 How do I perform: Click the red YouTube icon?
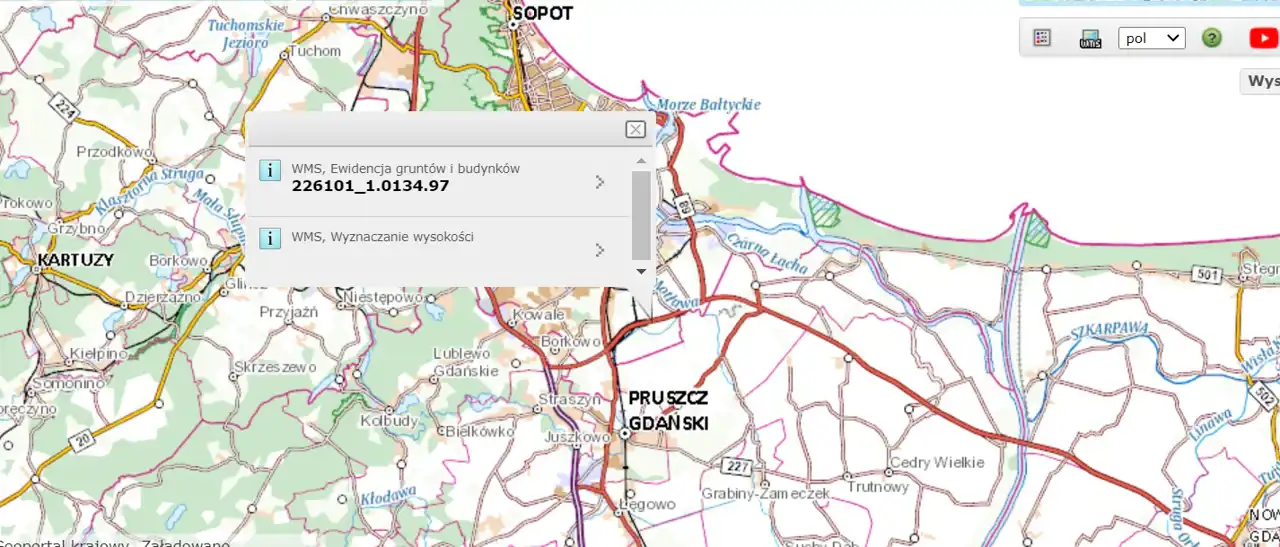[1262, 38]
